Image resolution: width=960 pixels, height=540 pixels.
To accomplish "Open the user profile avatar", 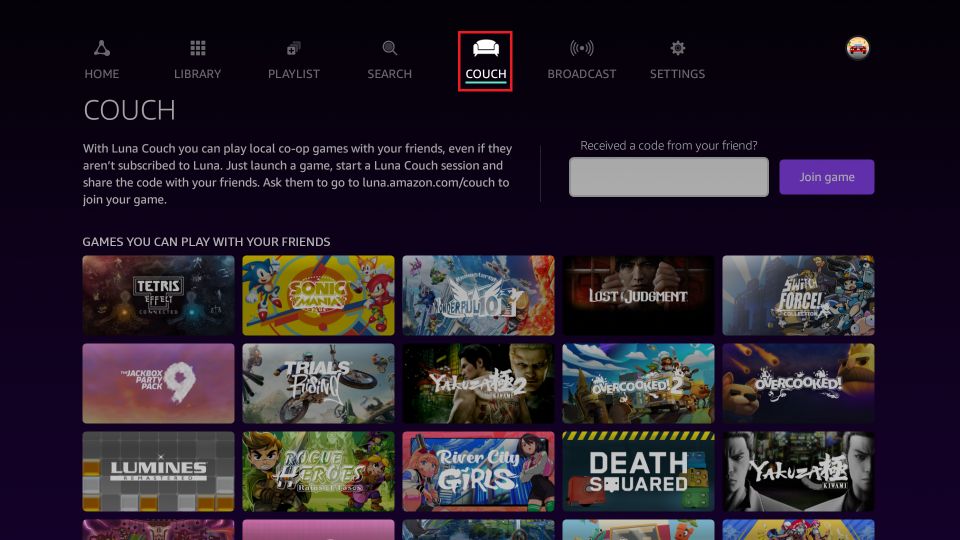I will (x=858, y=48).
